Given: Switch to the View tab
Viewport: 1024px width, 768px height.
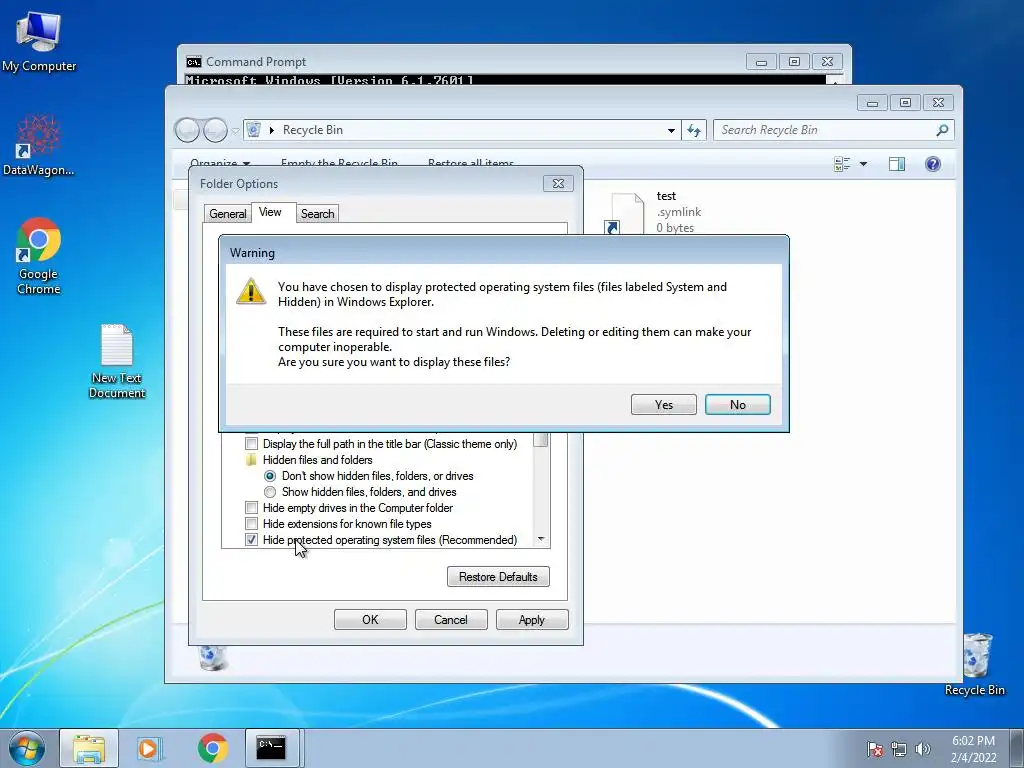Looking at the screenshot, I should click(x=270, y=212).
